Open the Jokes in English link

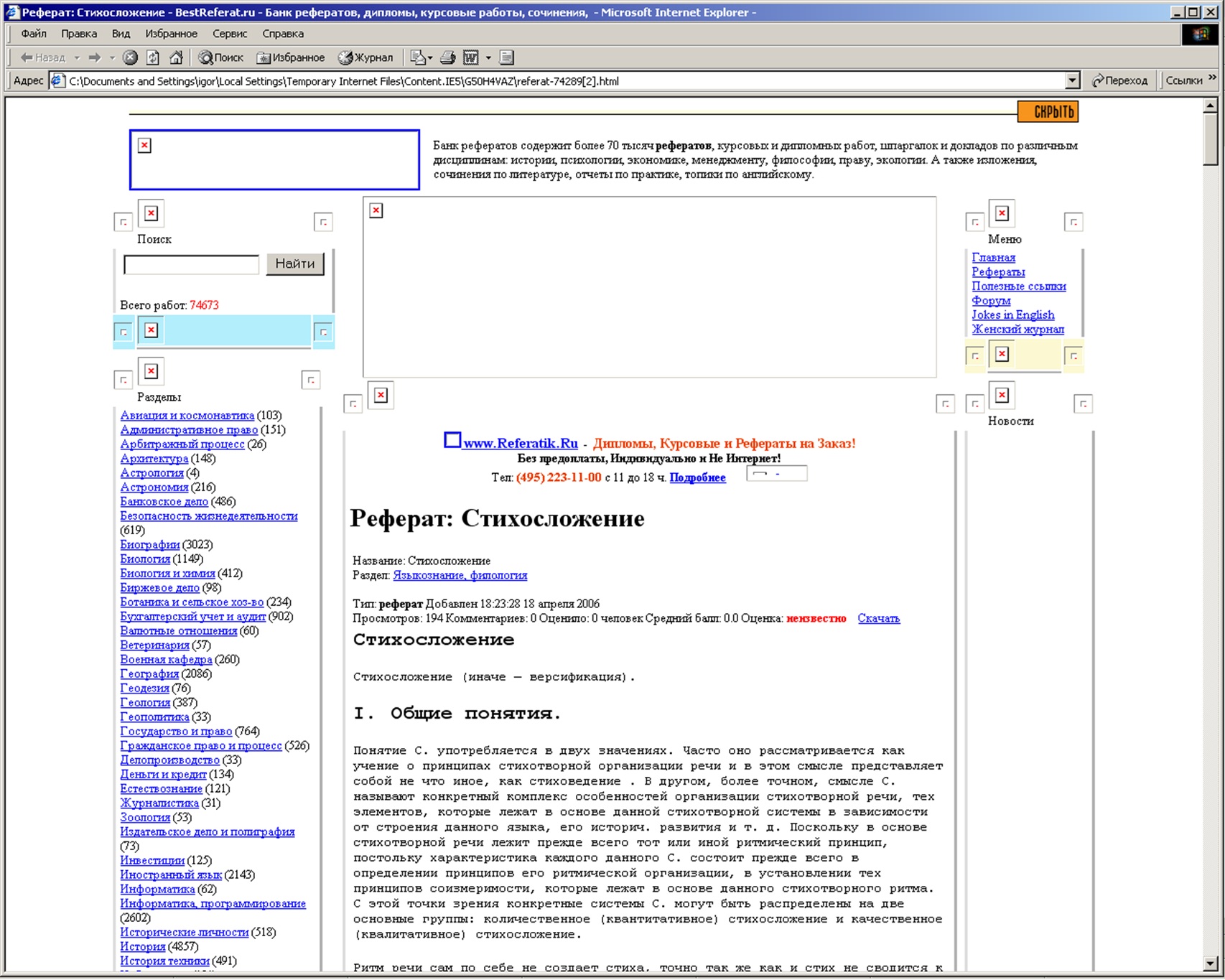click(1013, 314)
